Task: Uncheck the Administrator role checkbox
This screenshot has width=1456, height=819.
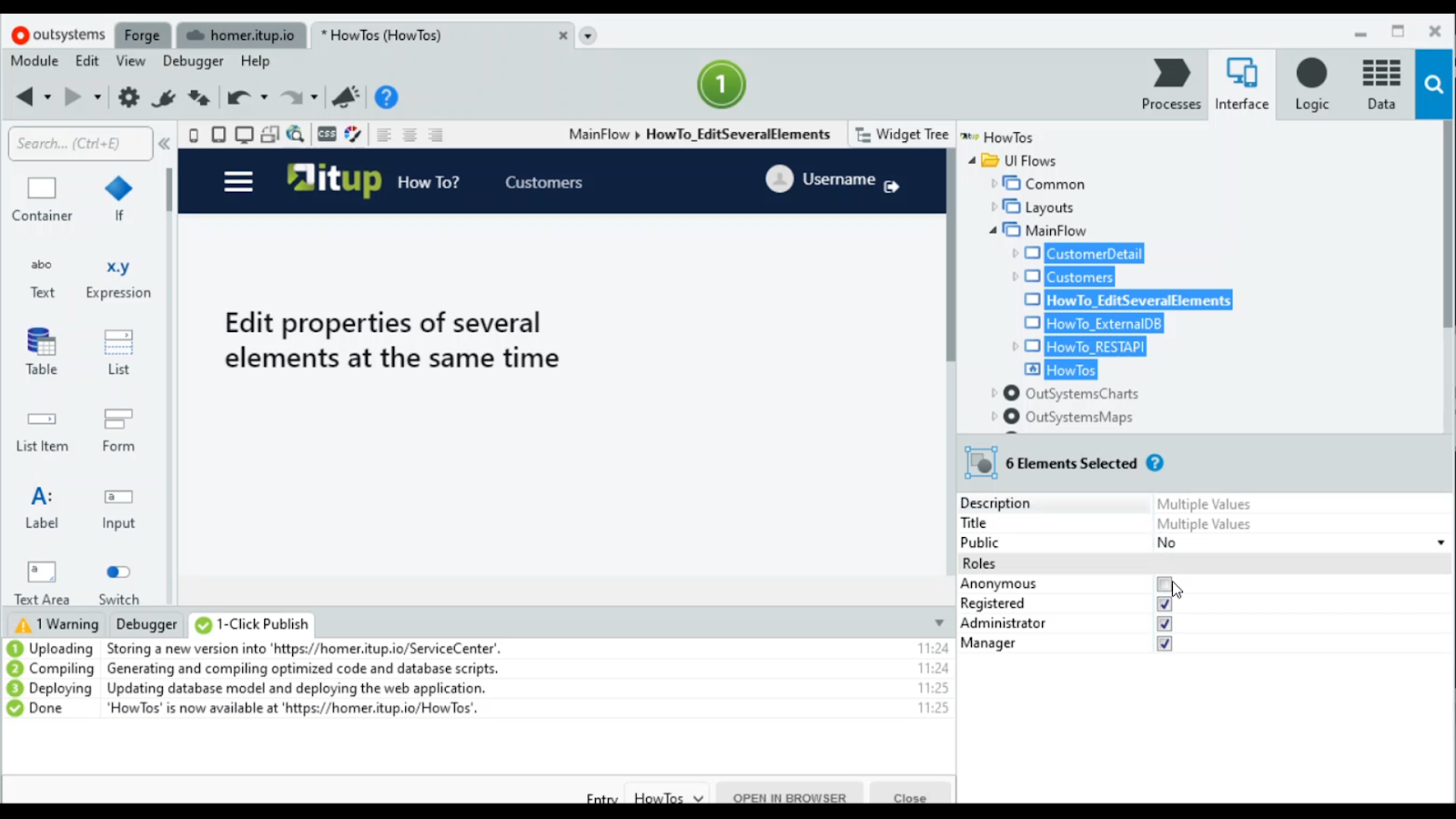Action: (x=1164, y=624)
